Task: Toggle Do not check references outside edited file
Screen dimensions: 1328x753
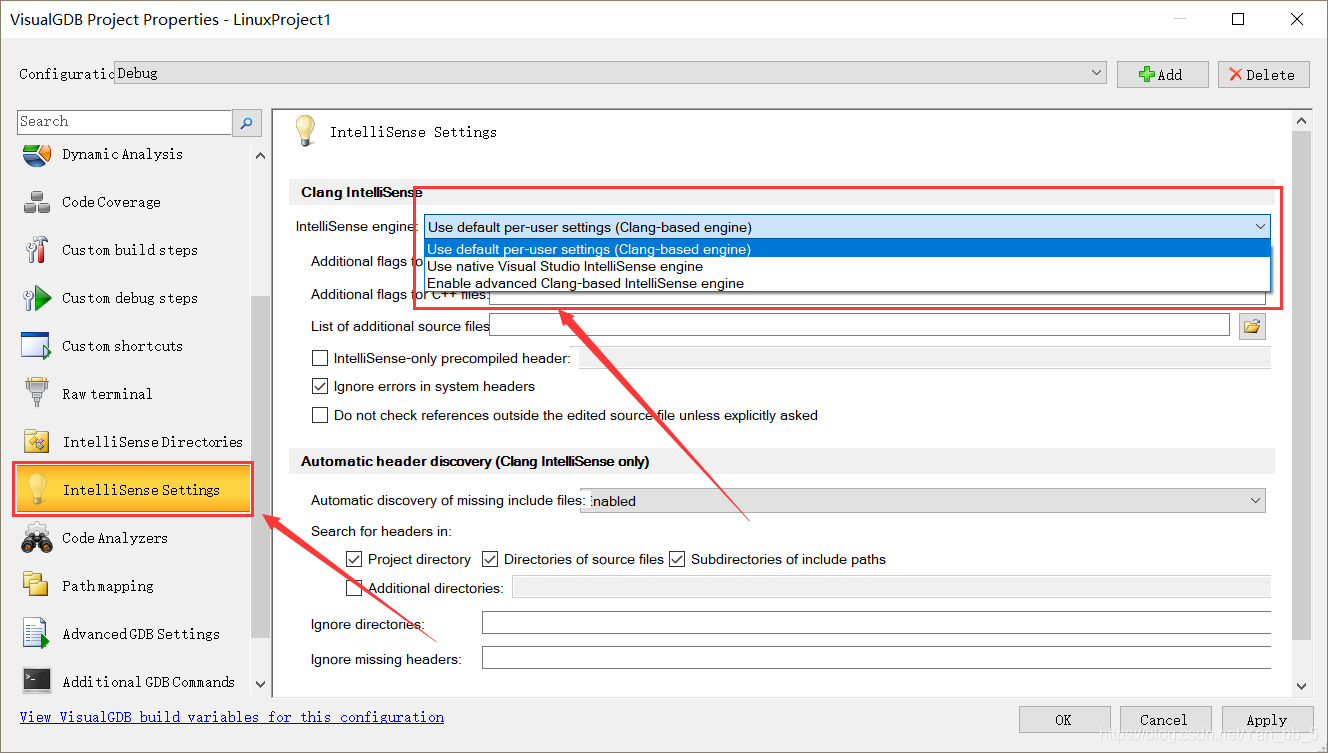Action: click(320, 415)
